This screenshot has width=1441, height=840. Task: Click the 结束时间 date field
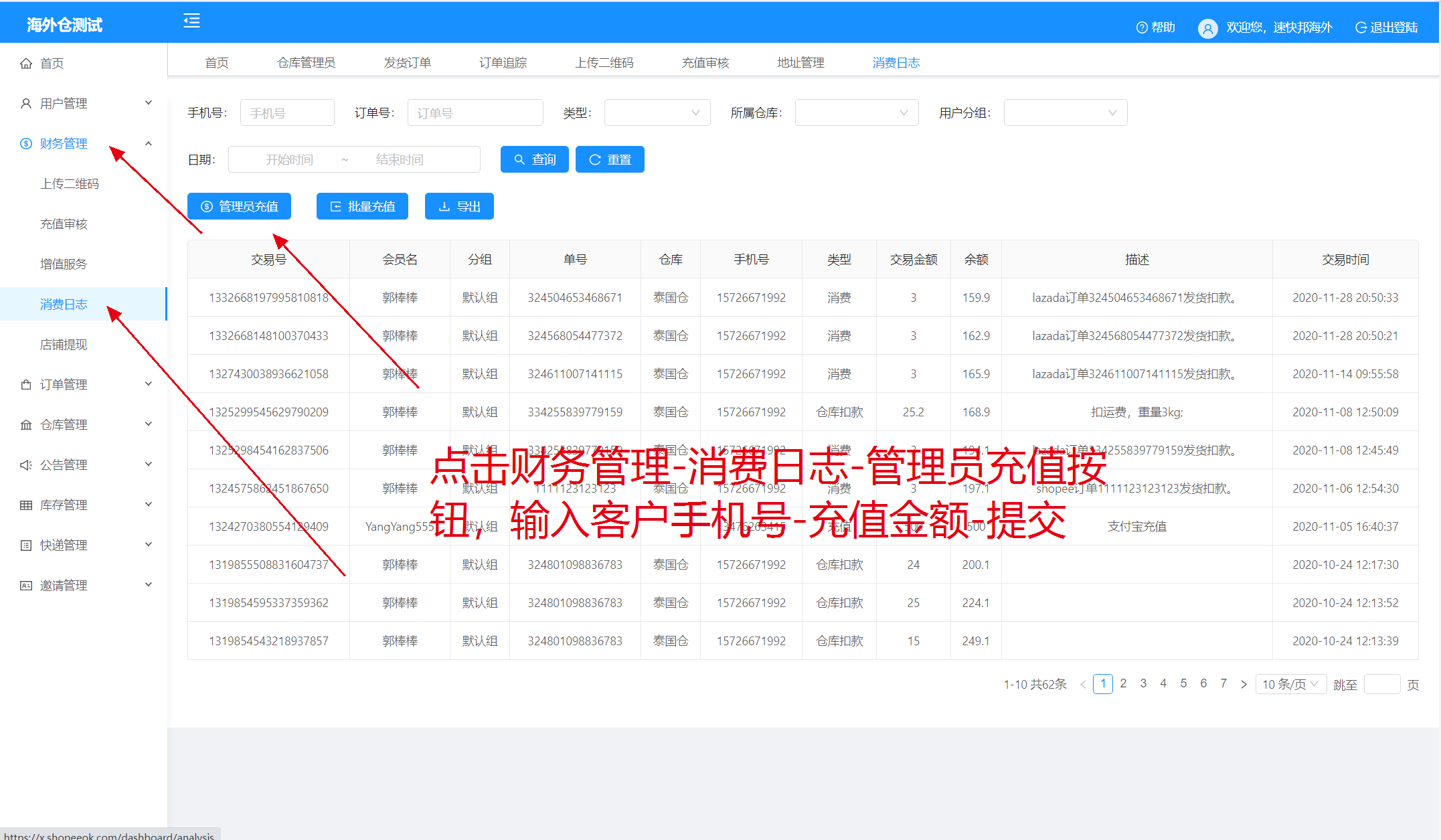pyautogui.click(x=400, y=159)
